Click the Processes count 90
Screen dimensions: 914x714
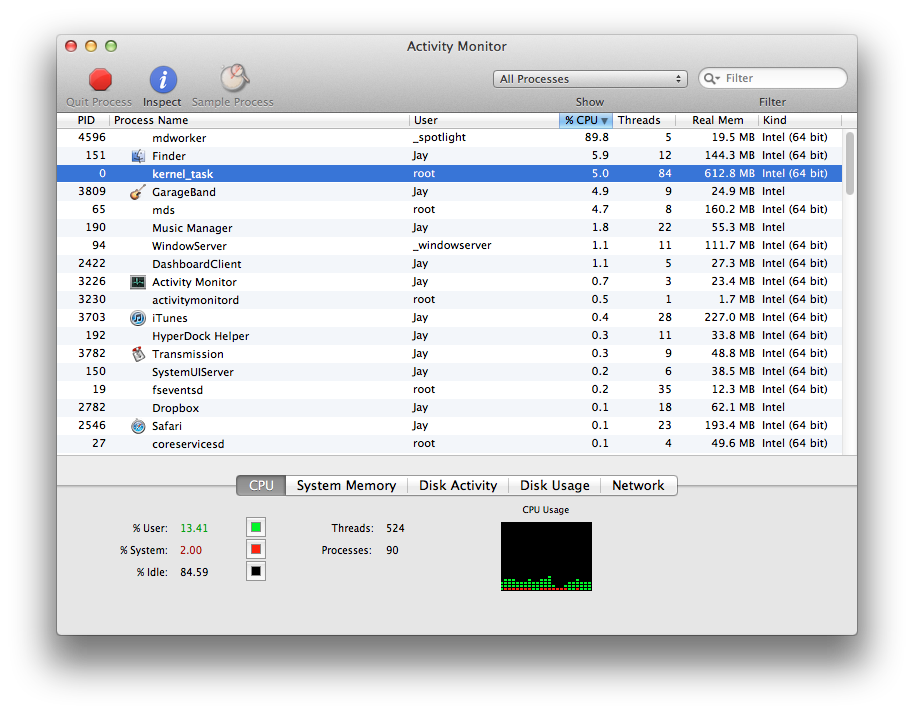click(x=392, y=550)
